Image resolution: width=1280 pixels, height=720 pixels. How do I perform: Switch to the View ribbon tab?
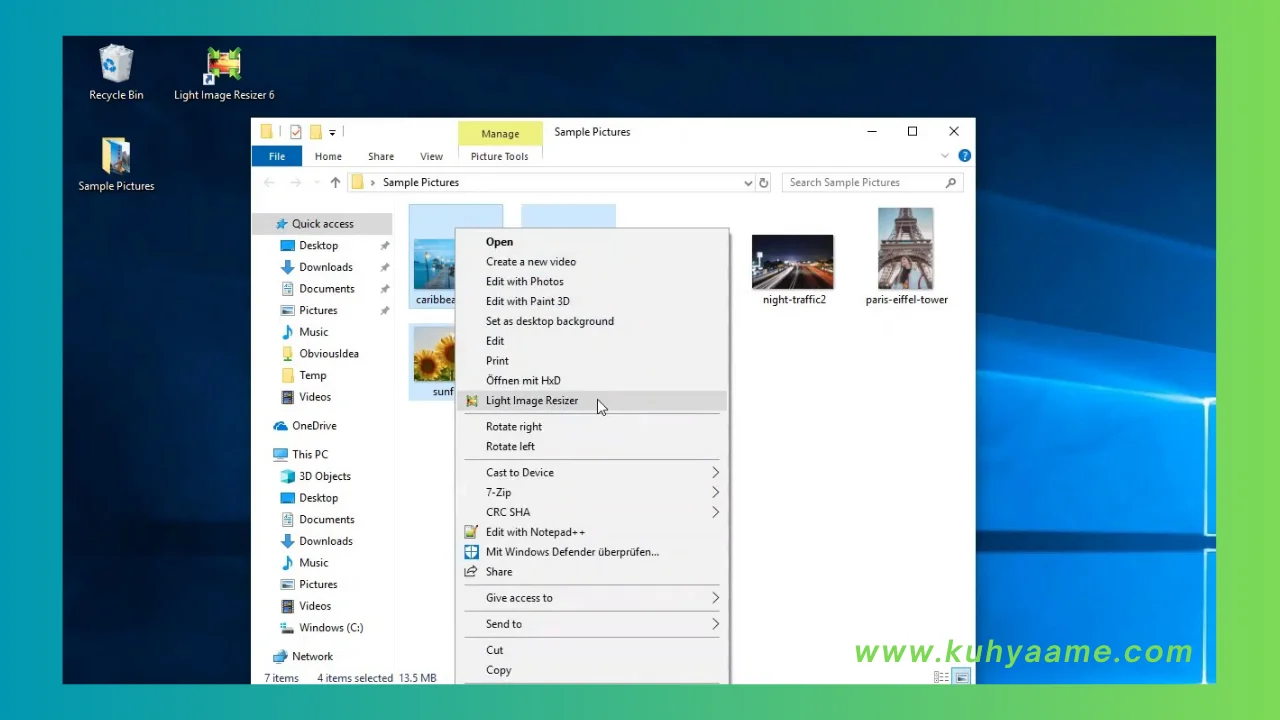click(431, 156)
